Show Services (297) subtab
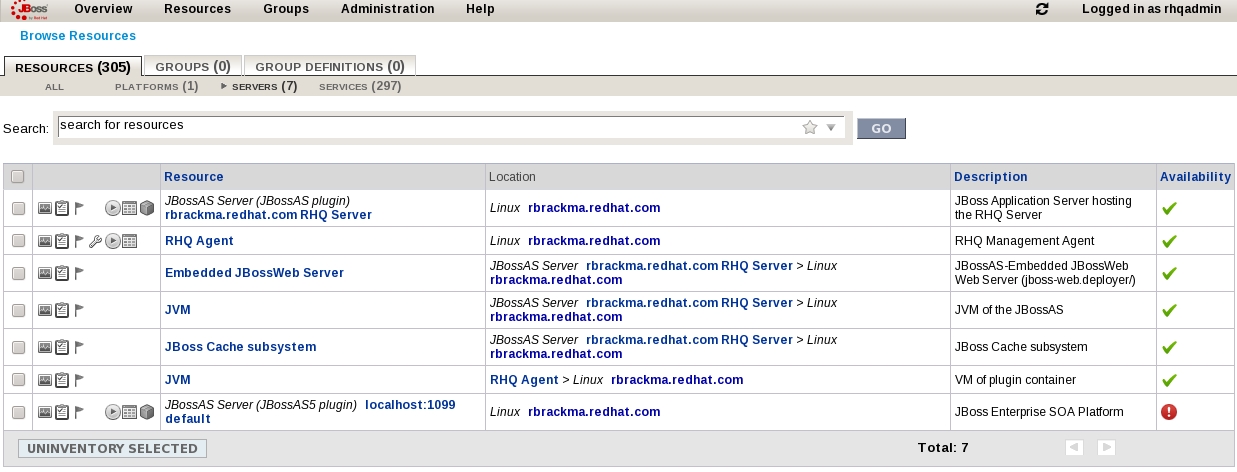 pos(360,87)
